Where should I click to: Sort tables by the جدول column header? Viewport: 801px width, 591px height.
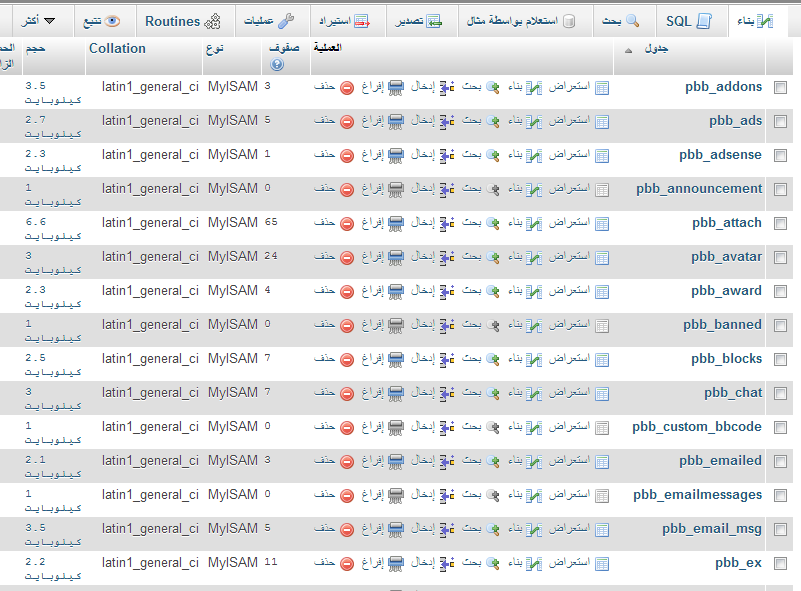[656, 49]
